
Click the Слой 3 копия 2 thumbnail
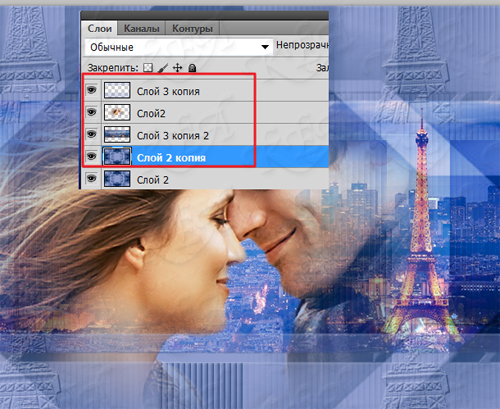click(117, 134)
